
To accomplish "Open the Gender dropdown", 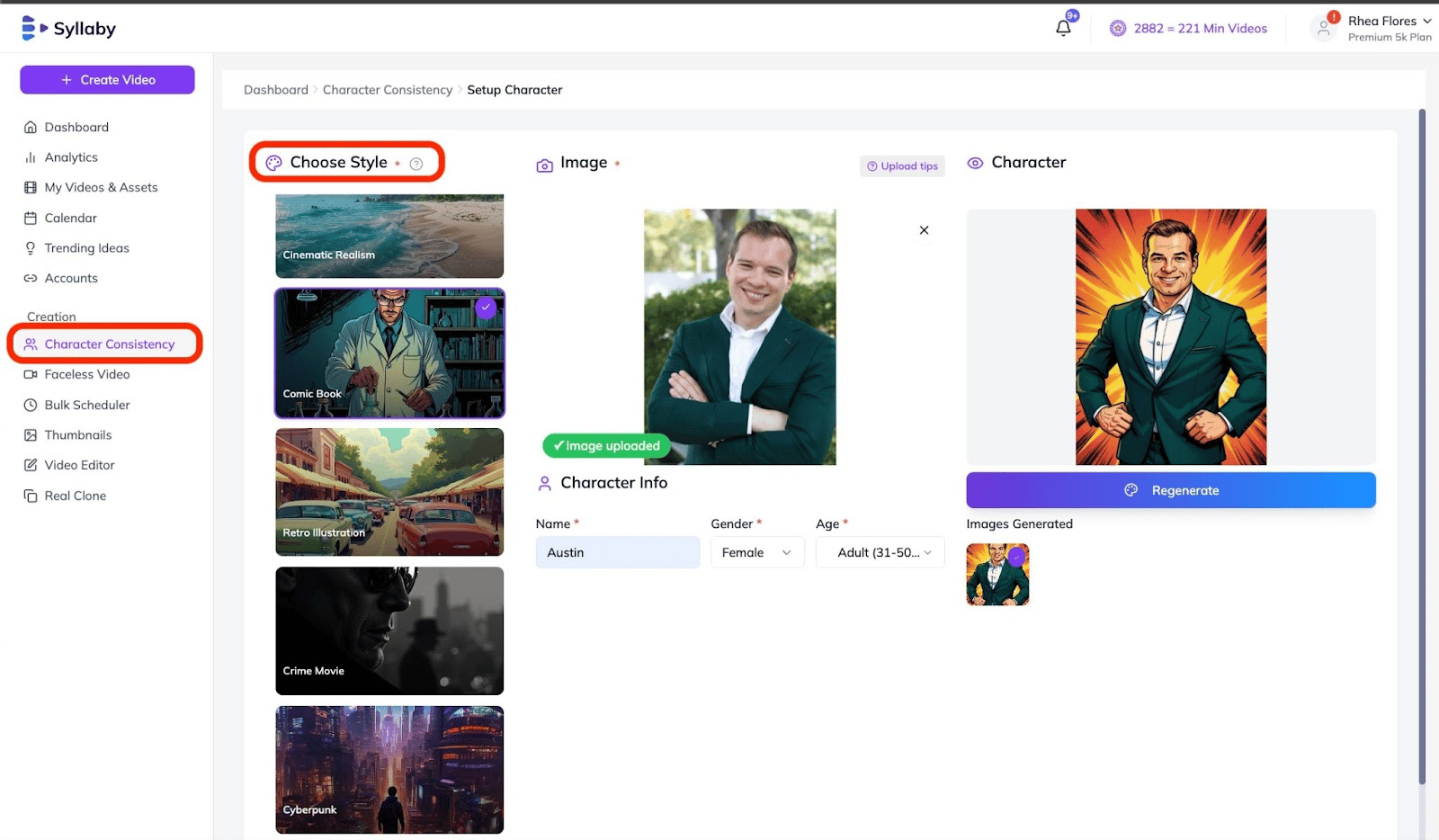I will (x=757, y=552).
